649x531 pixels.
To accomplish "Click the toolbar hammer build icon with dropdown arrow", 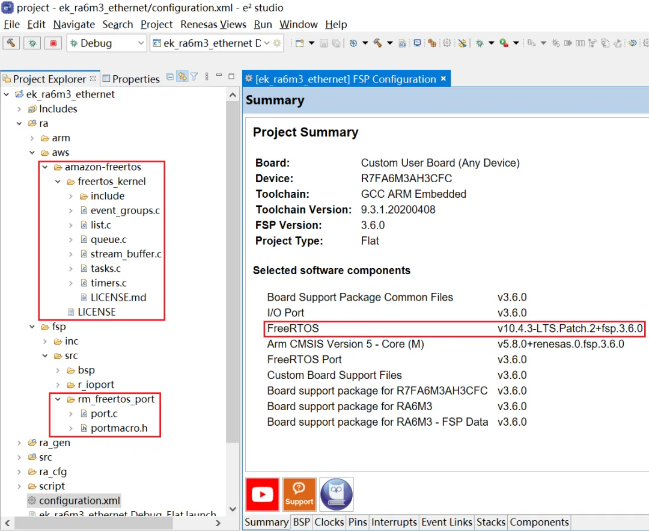I will click(377, 43).
